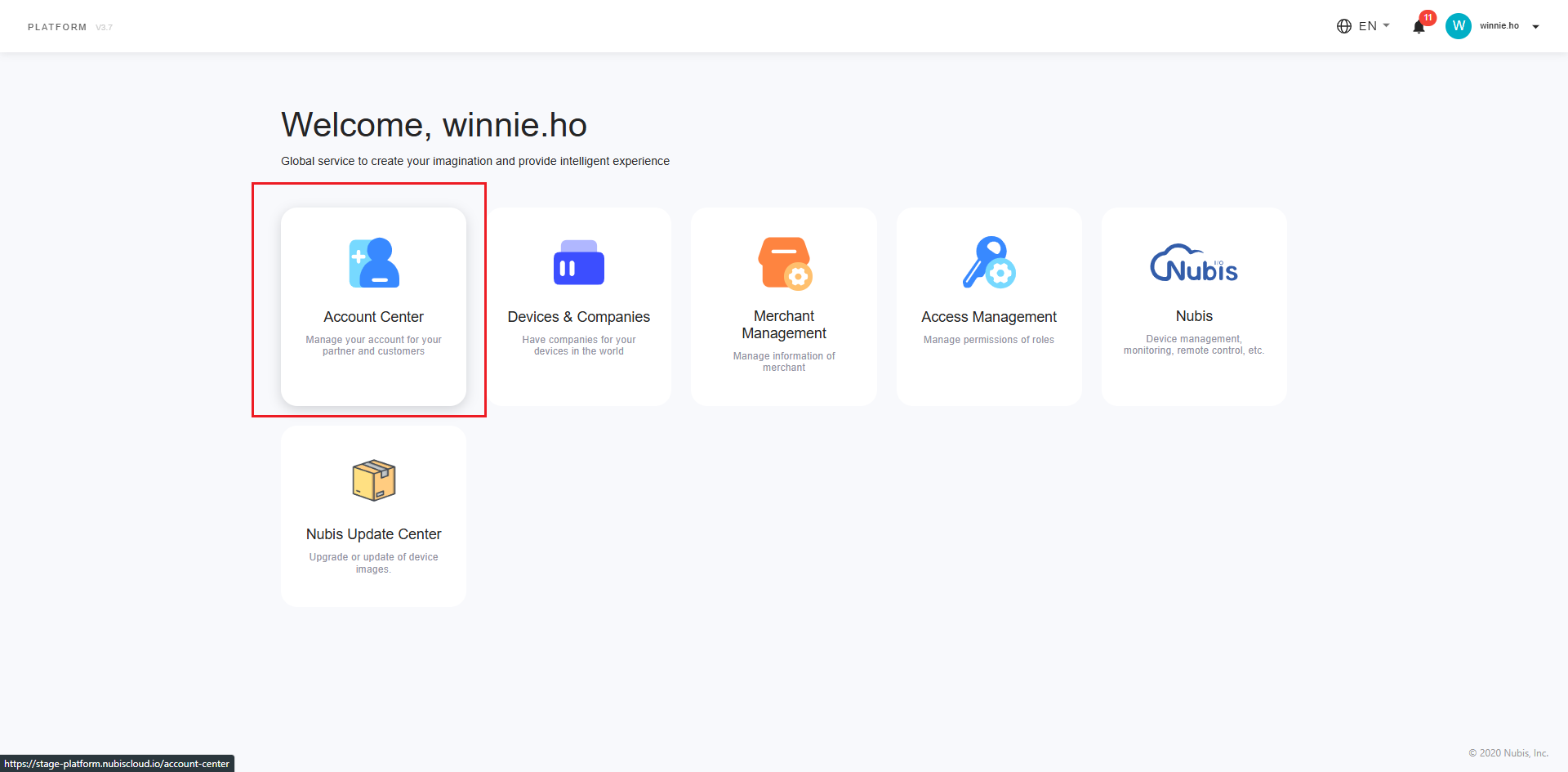This screenshot has width=1568, height=772.
Task: Select the Merchant Management store icon
Action: click(x=785, y=263)
